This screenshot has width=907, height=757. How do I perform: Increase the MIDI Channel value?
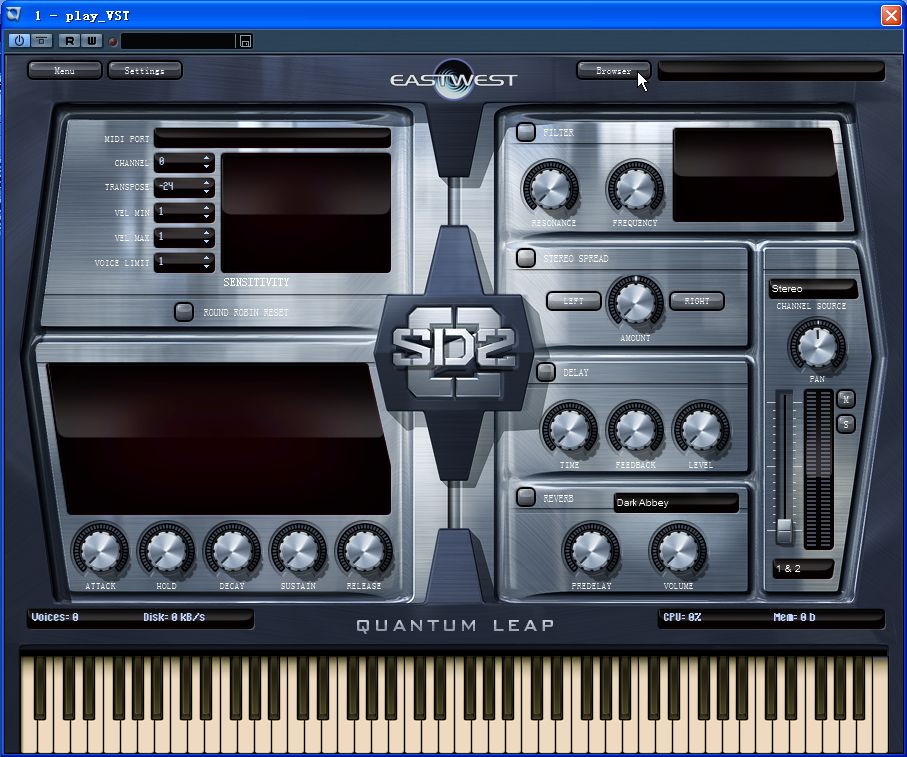[x=207, y=158]
